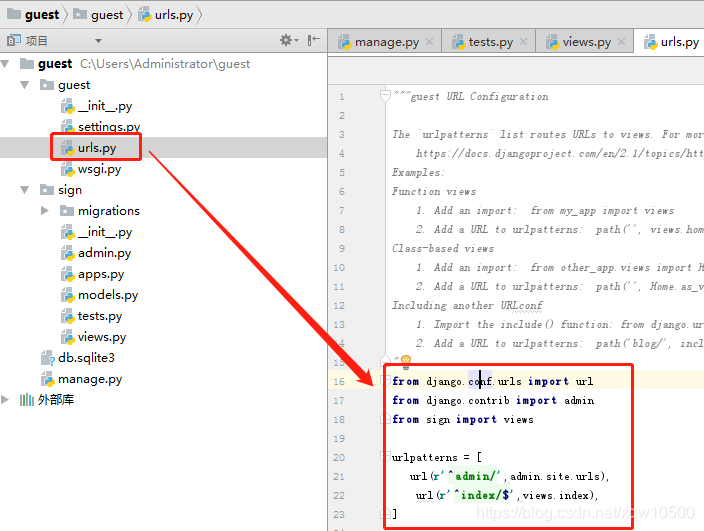Expand the 外部库 external libraries node
The height and width of the screenshot is (531, 704).
(x=5, y=399)
